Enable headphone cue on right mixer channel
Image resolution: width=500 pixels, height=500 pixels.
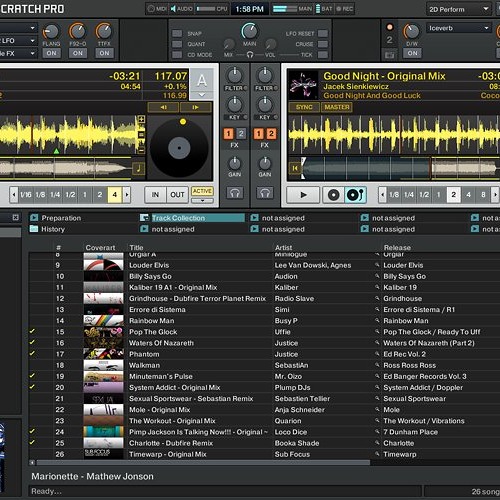click(265, 193)
